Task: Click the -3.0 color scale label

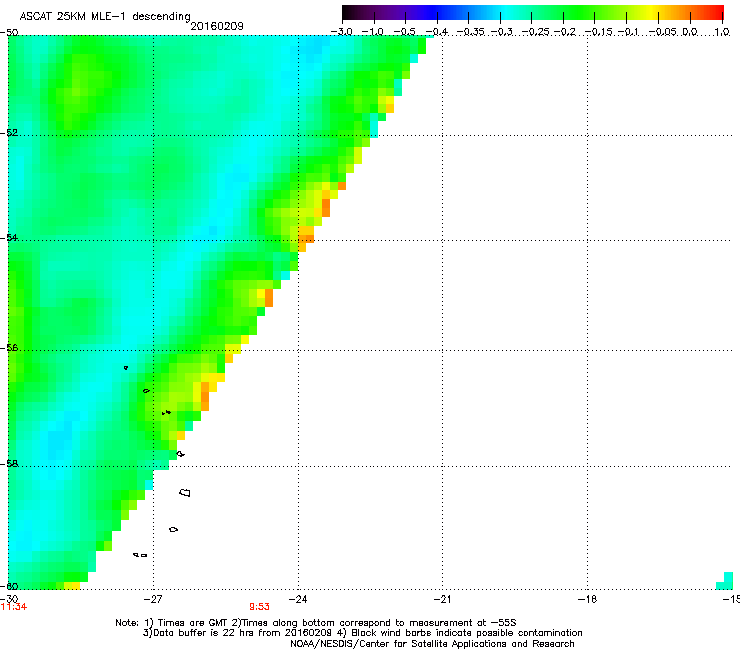Action: [x=341, y=32]
